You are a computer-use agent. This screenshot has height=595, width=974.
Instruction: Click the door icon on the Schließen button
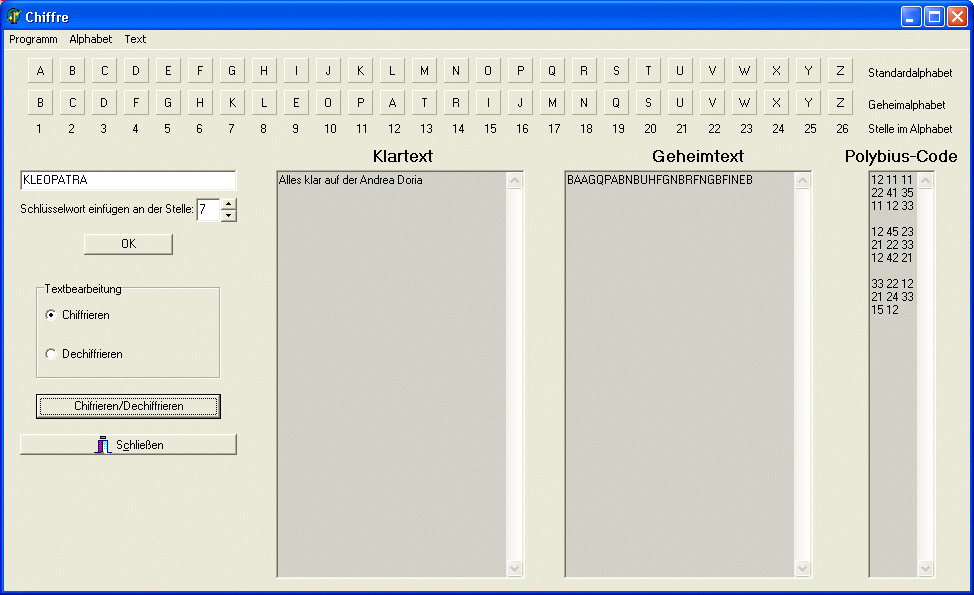click(102, 445)
